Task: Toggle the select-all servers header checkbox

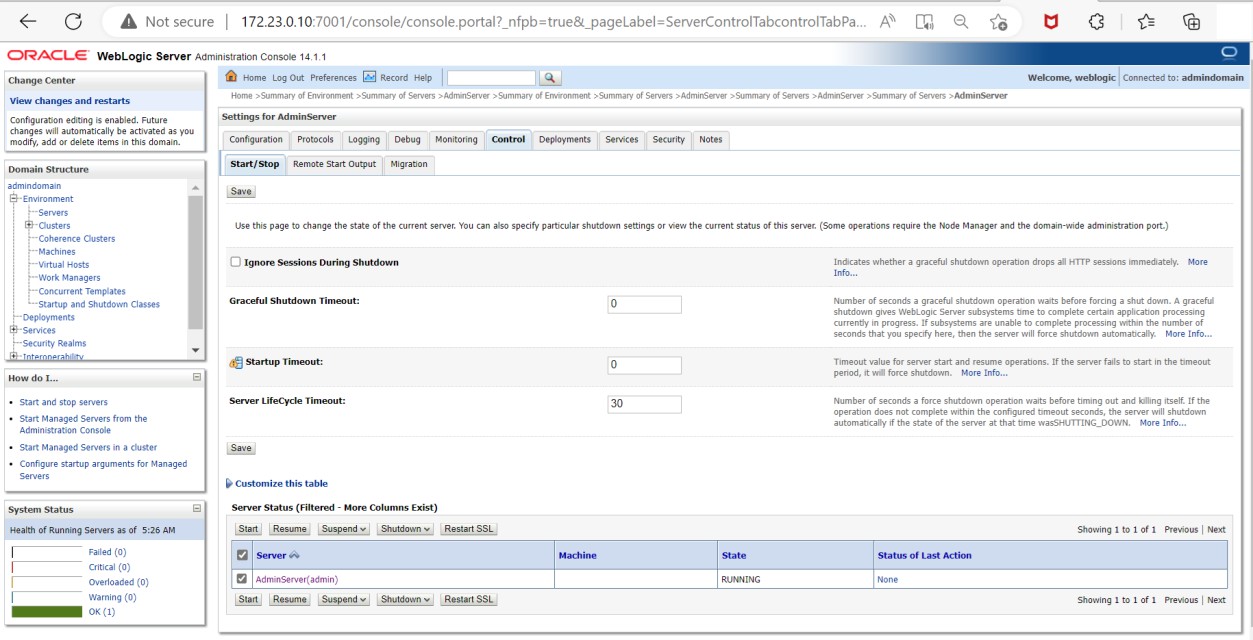Action: [x=241, y=555]
